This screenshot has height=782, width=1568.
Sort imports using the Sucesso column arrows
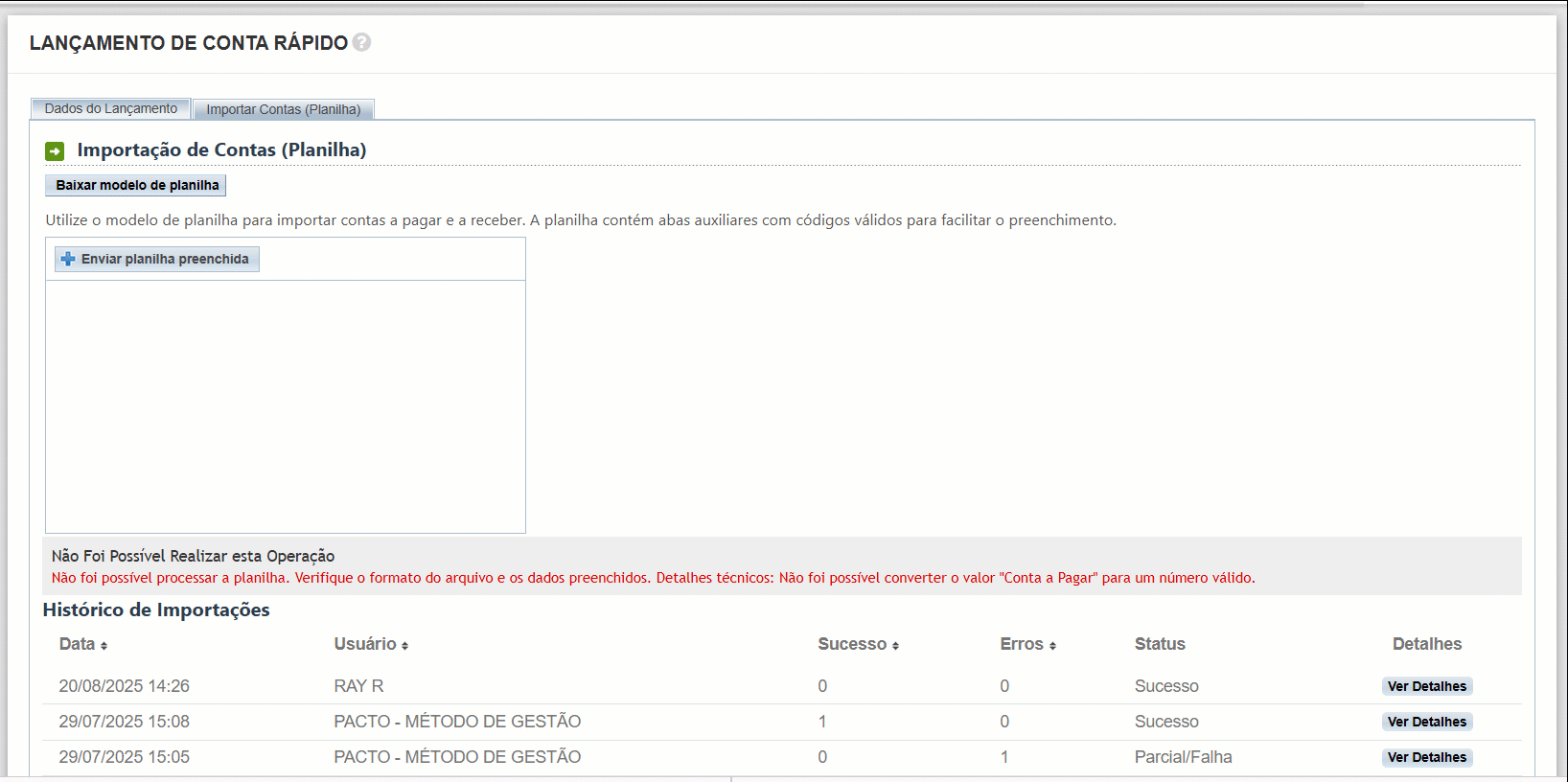point(895,646)
